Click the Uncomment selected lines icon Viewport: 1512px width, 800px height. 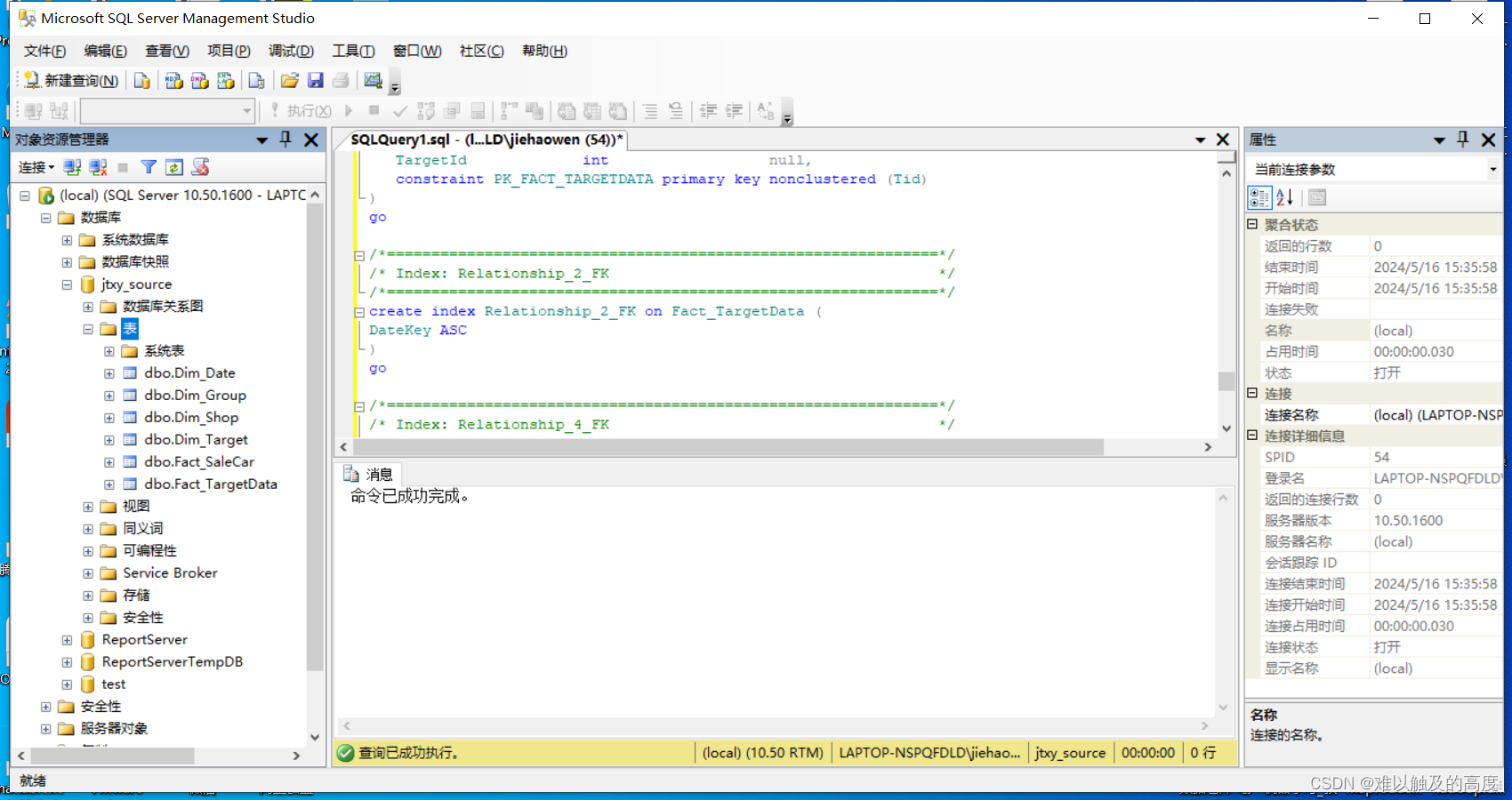click(x=676, y=111)
